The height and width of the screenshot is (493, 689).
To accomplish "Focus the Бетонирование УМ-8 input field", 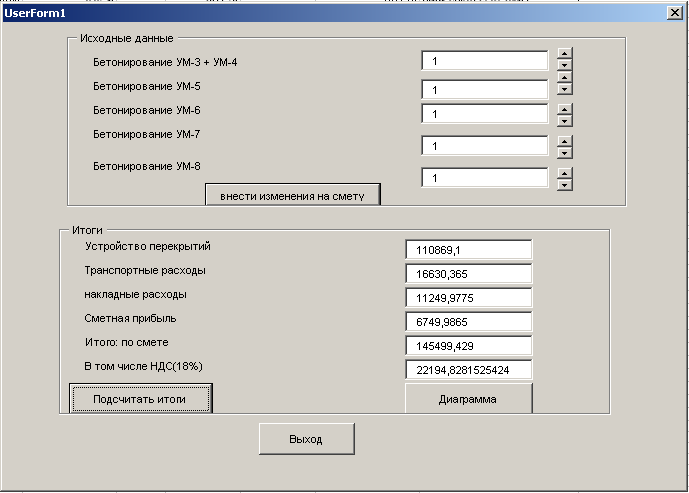I will (x=485, y=178).
